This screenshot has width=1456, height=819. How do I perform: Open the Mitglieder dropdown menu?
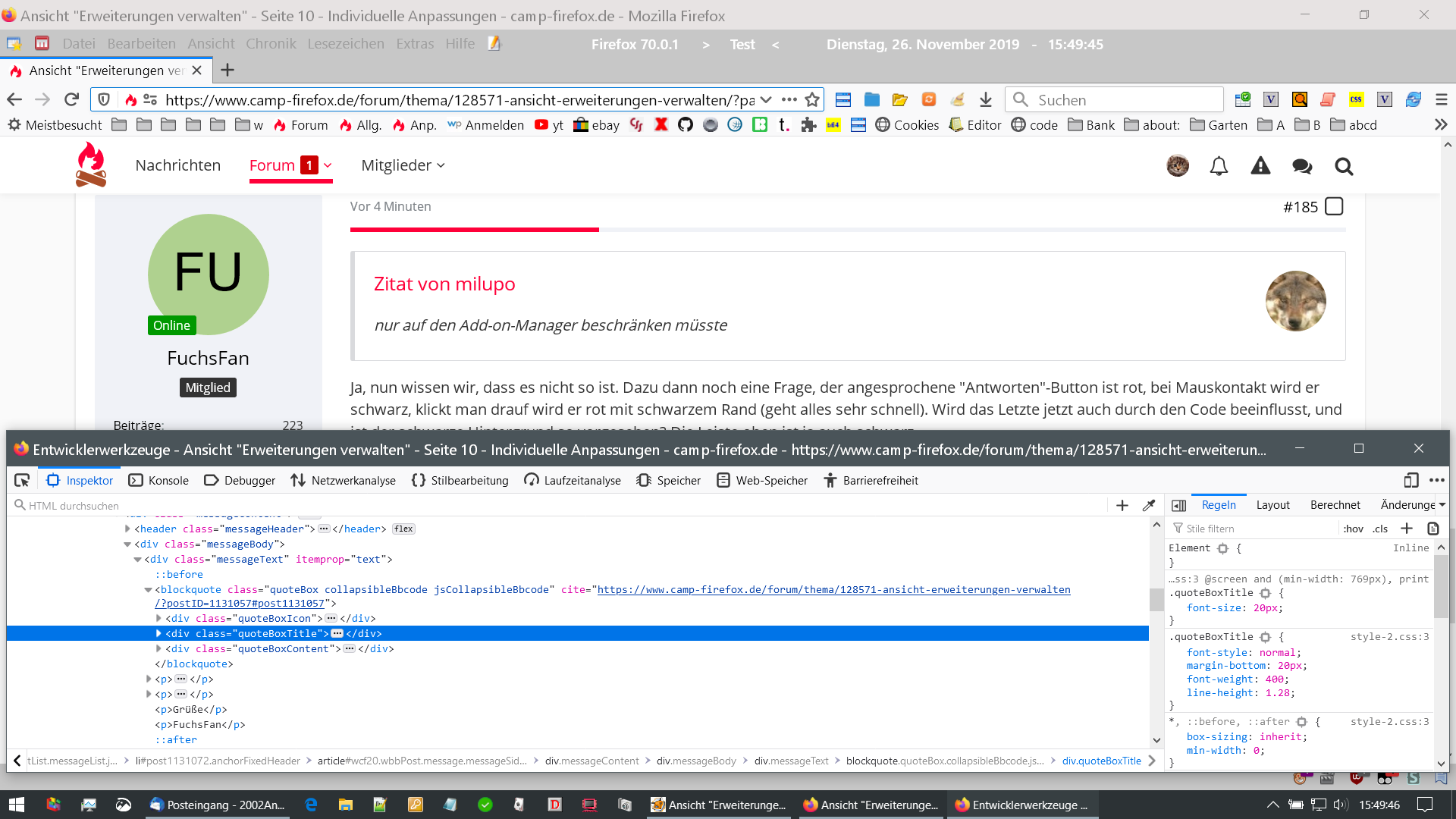403,165
